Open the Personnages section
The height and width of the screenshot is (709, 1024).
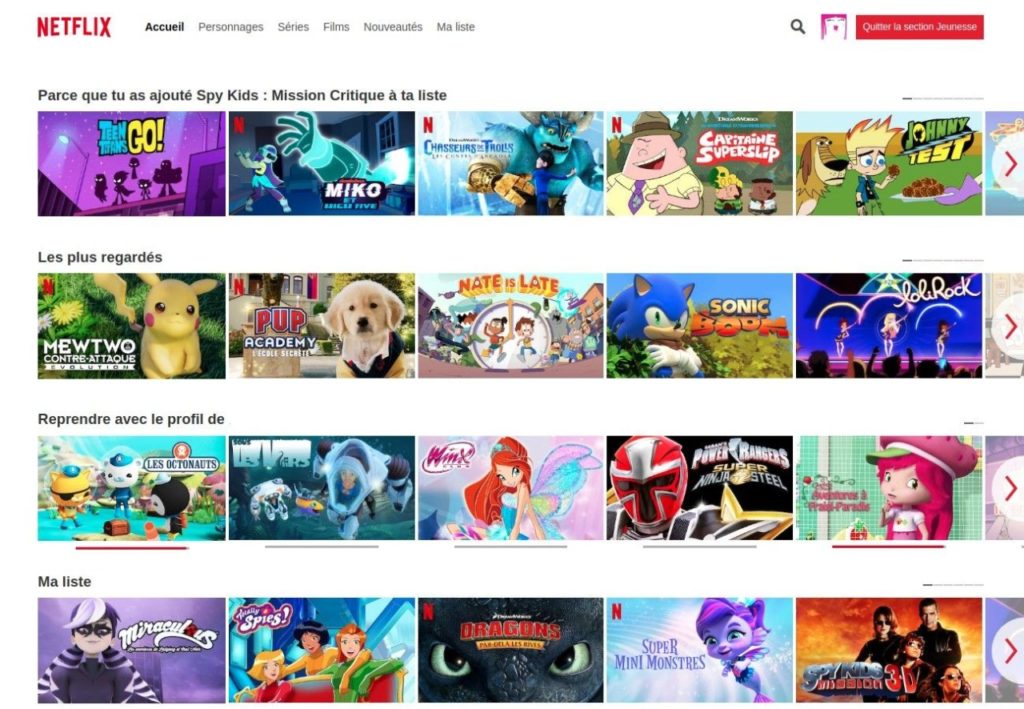[x=231, y=27]
